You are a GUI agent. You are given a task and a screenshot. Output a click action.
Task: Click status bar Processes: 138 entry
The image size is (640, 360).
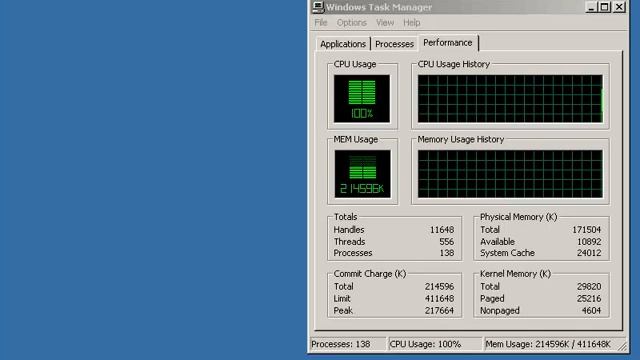(x=348, y=344)
